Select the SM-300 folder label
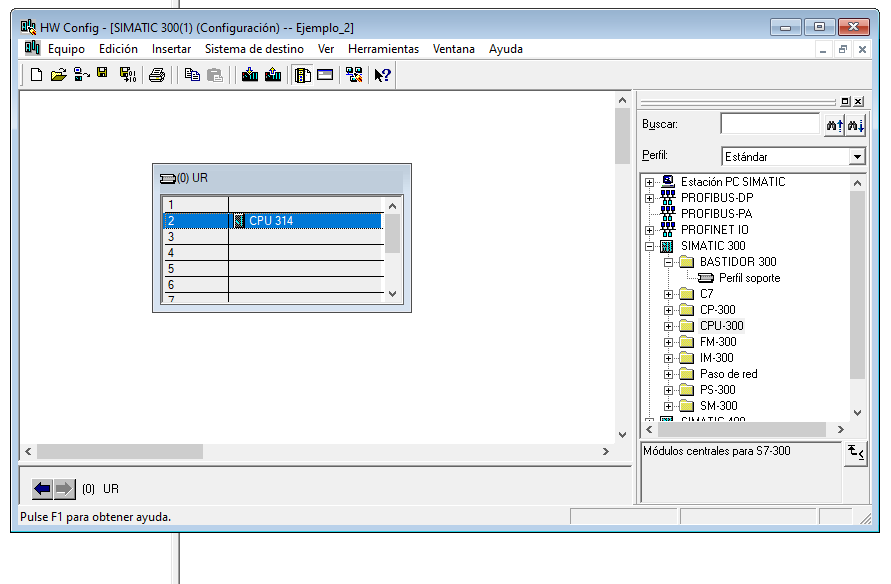This screenshot has width=891, height=584. (719, 406)
